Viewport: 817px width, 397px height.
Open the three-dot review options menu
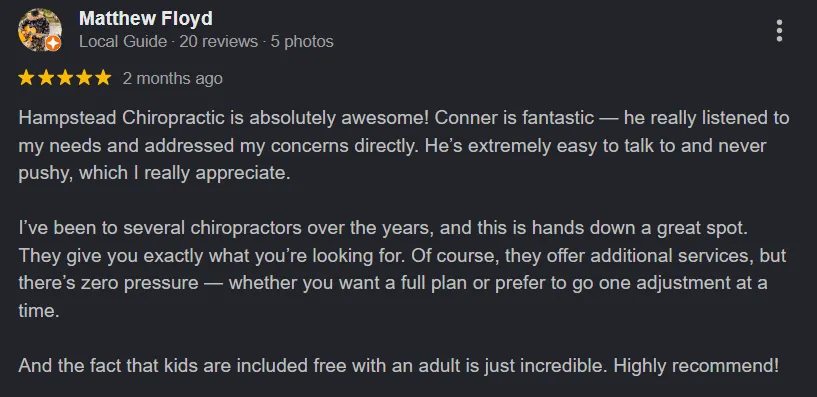(x=779, y=31)
